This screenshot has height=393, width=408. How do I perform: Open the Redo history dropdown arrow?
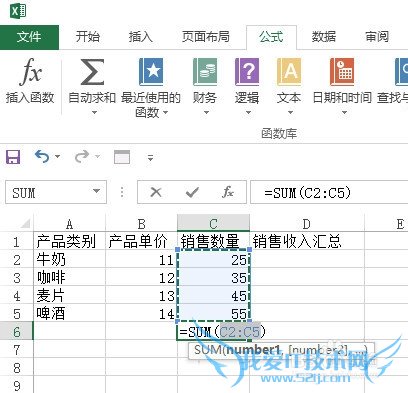(97, 156)
